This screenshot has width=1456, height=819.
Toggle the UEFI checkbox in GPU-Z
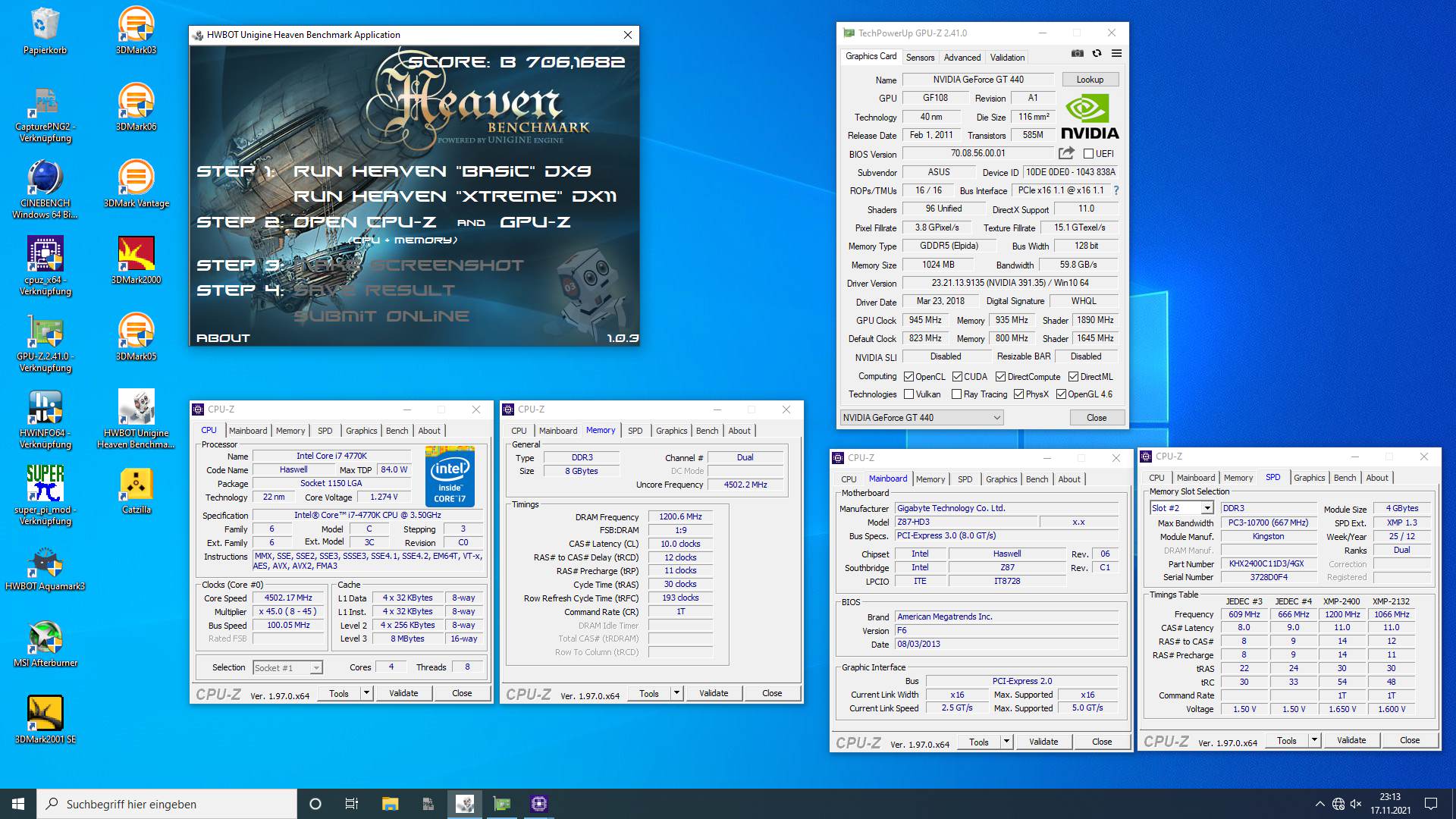tap(1089, 153)
